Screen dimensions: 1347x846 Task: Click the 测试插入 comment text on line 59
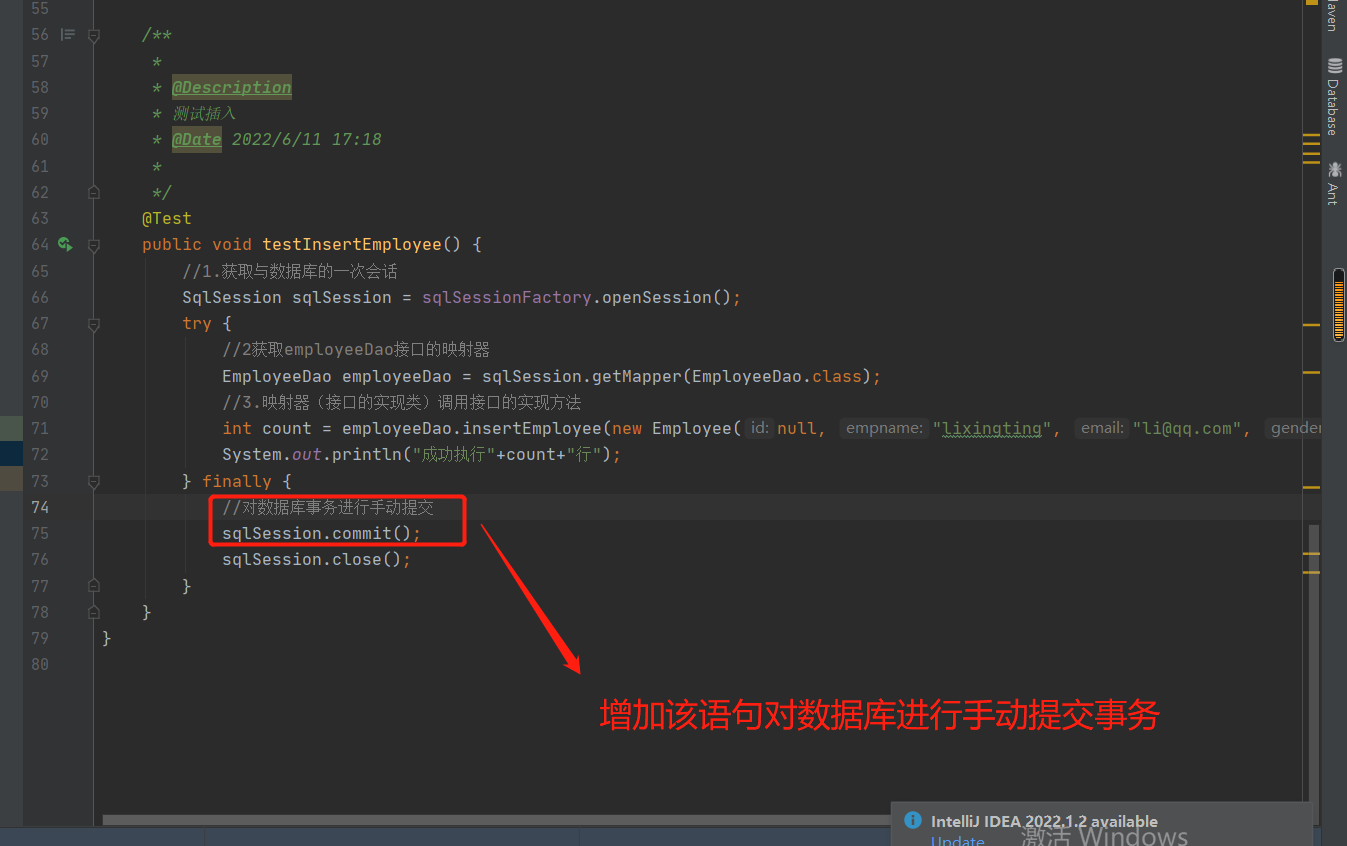click(x=204, y=114)
